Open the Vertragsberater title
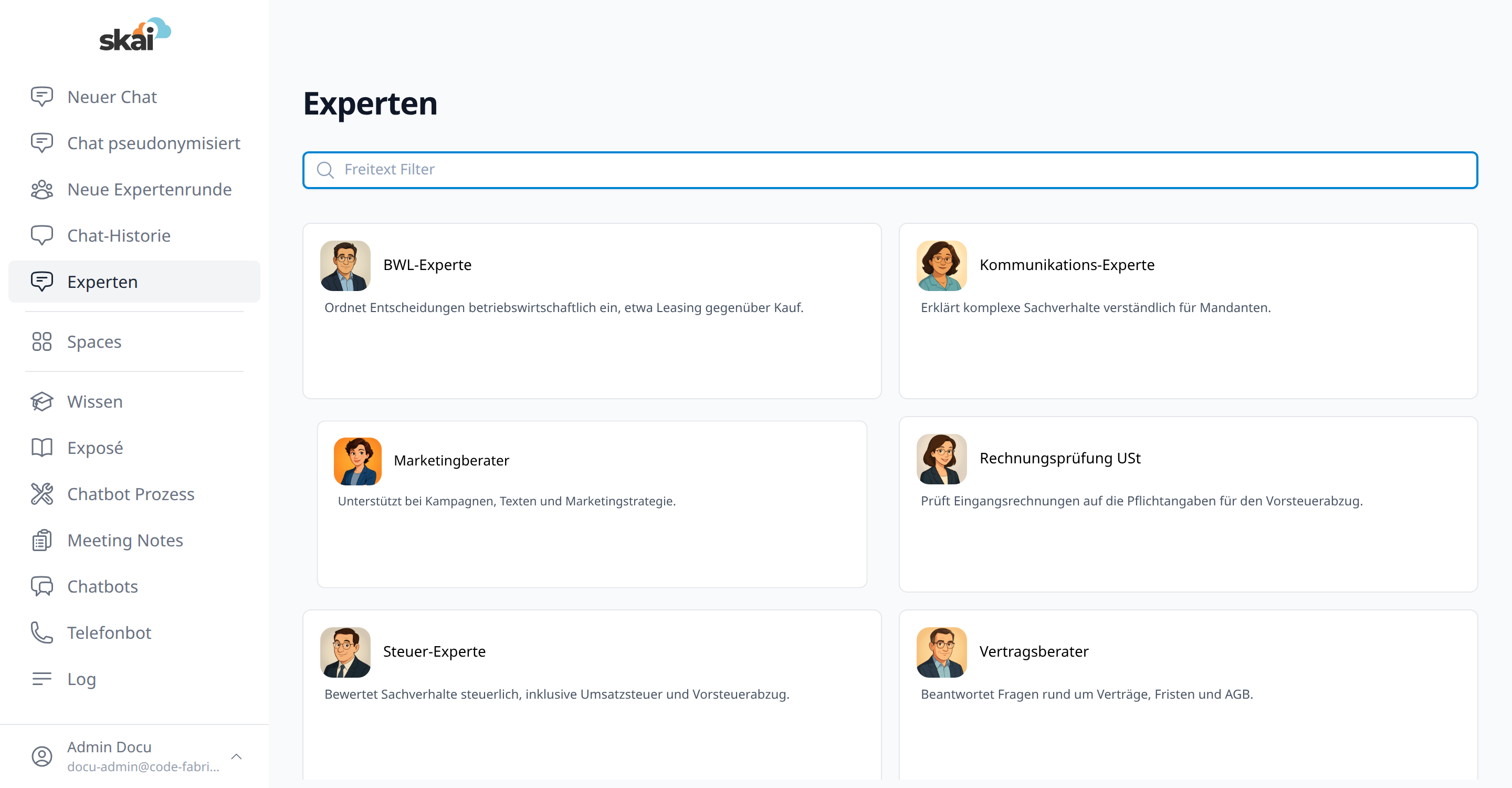The image size is (1512, 788). [x=1034, y=651]
